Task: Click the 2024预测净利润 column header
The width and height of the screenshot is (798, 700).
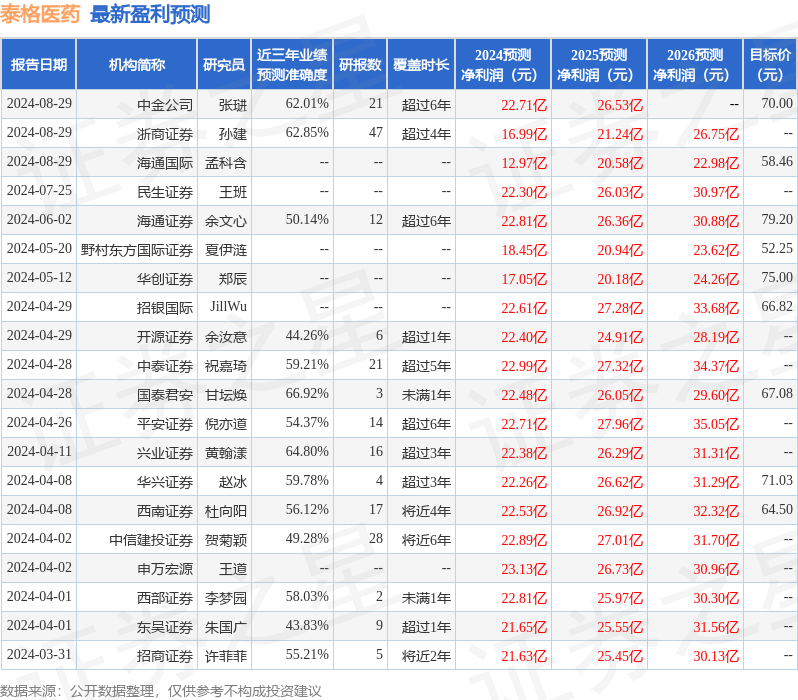Action: point(503,65)
